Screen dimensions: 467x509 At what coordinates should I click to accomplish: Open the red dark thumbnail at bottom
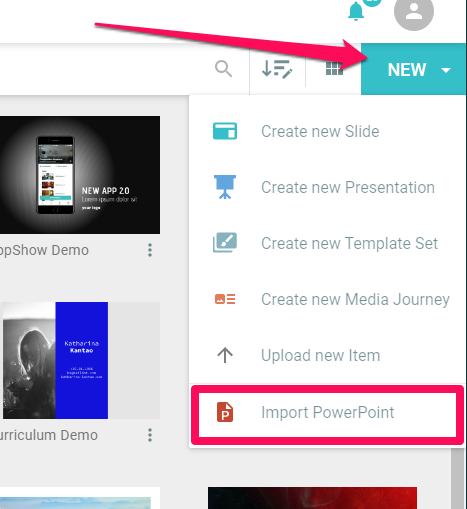pyautogui.click(x=312, y=498)
